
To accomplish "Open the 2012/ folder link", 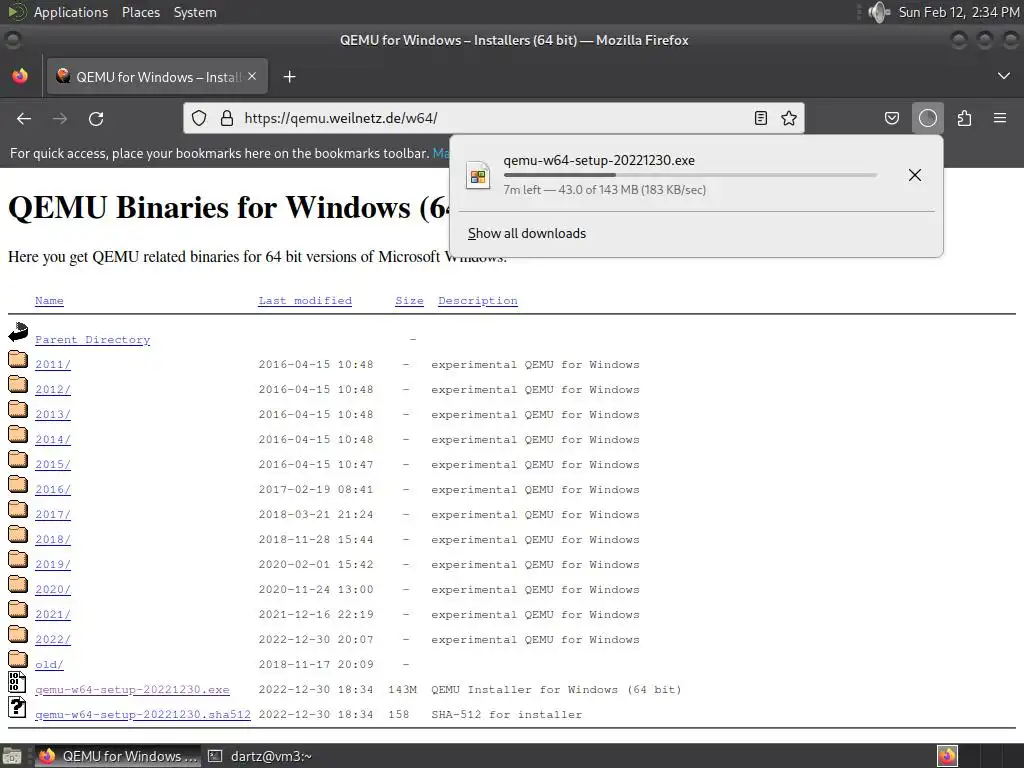I will click(x=53, y=389).
